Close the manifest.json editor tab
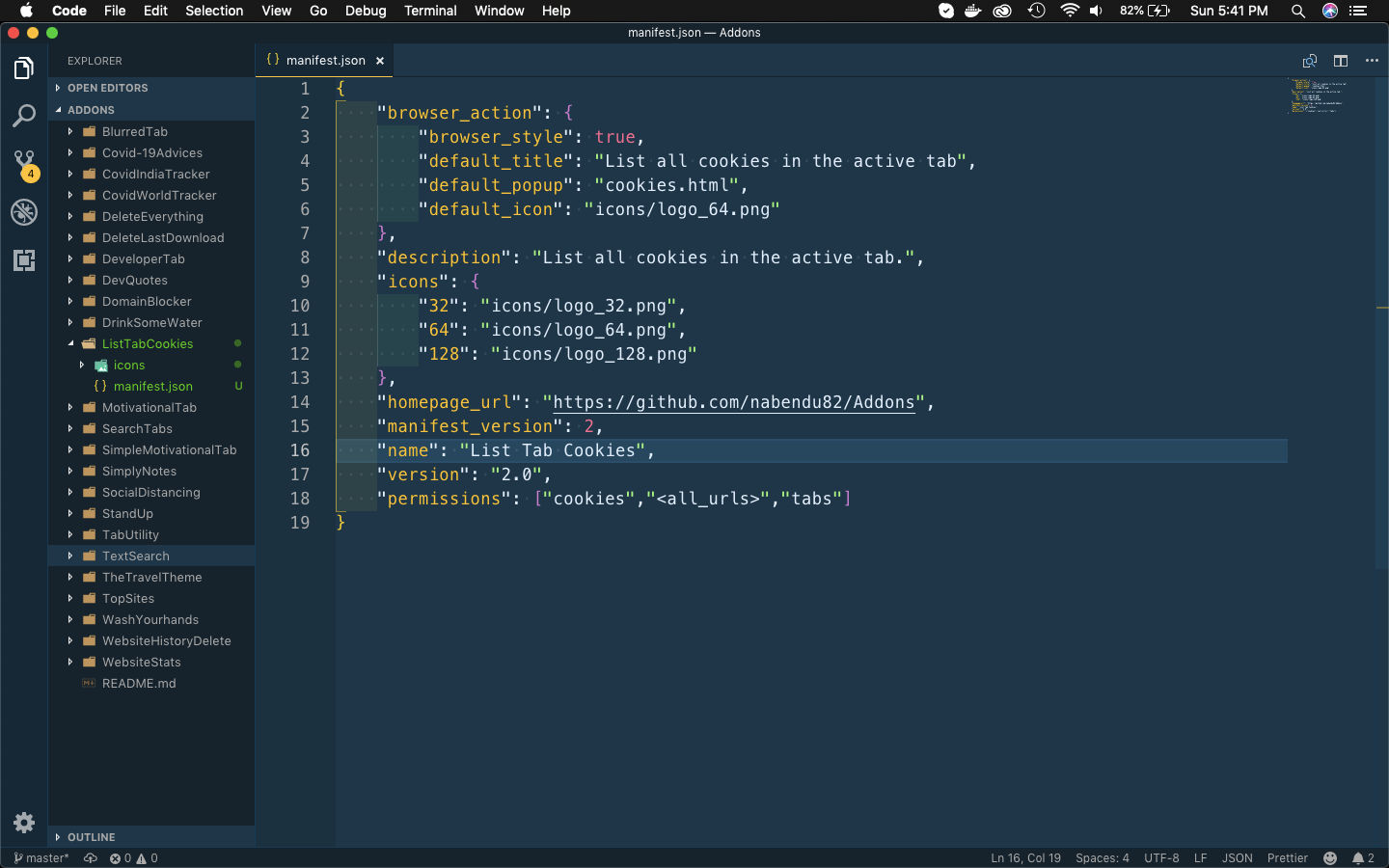Image resolution: width=1389 pixels, height=868 pixels. (x=380, y=61)
